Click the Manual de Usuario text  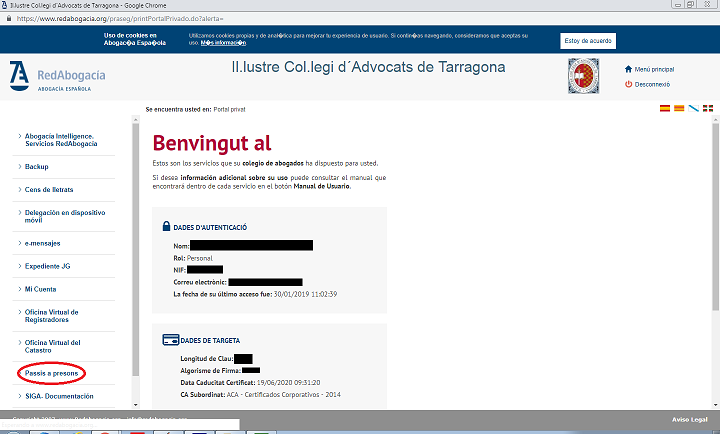[321, 186]
